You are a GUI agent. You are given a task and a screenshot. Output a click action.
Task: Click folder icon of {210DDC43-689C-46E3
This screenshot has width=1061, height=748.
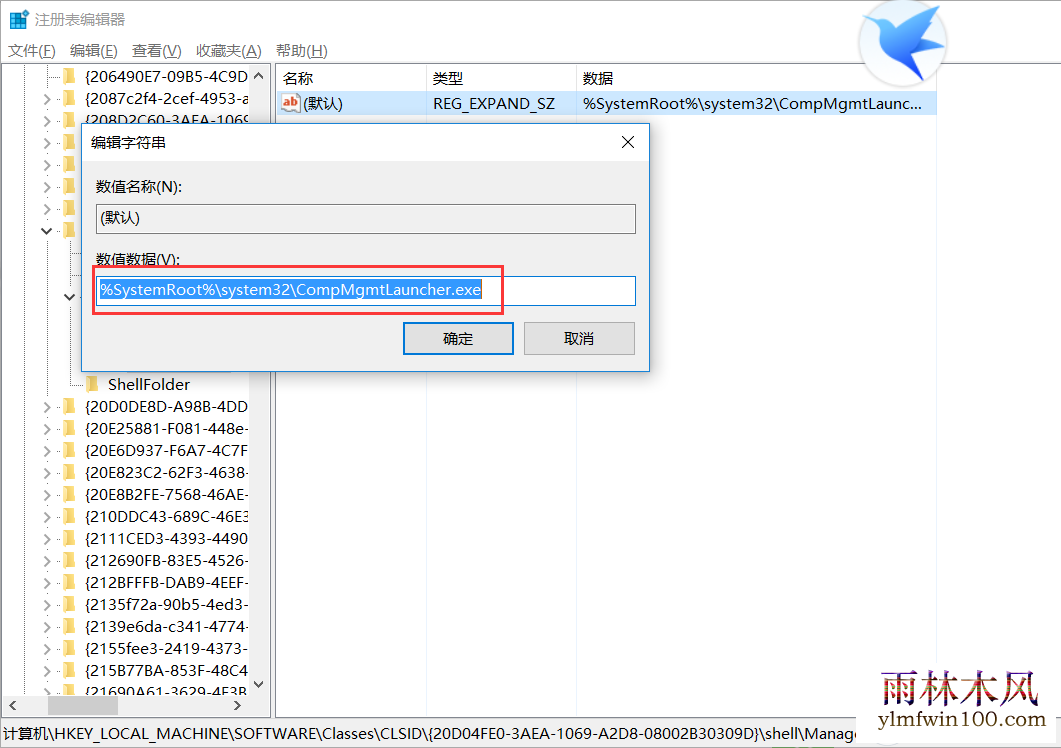click(x=69, y=516)
